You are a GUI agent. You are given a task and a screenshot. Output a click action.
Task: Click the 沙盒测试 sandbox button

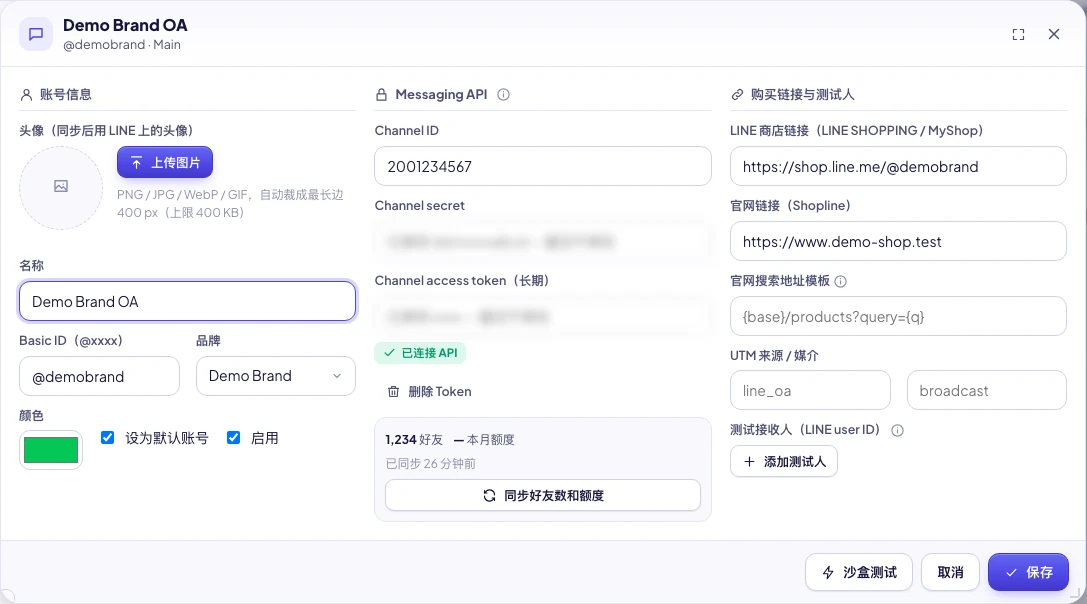(859, 572)
